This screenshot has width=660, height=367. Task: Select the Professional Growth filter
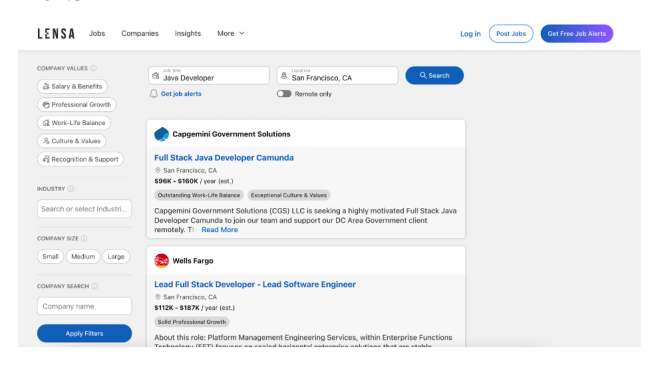pyautogui.click(x=77, y=104)
